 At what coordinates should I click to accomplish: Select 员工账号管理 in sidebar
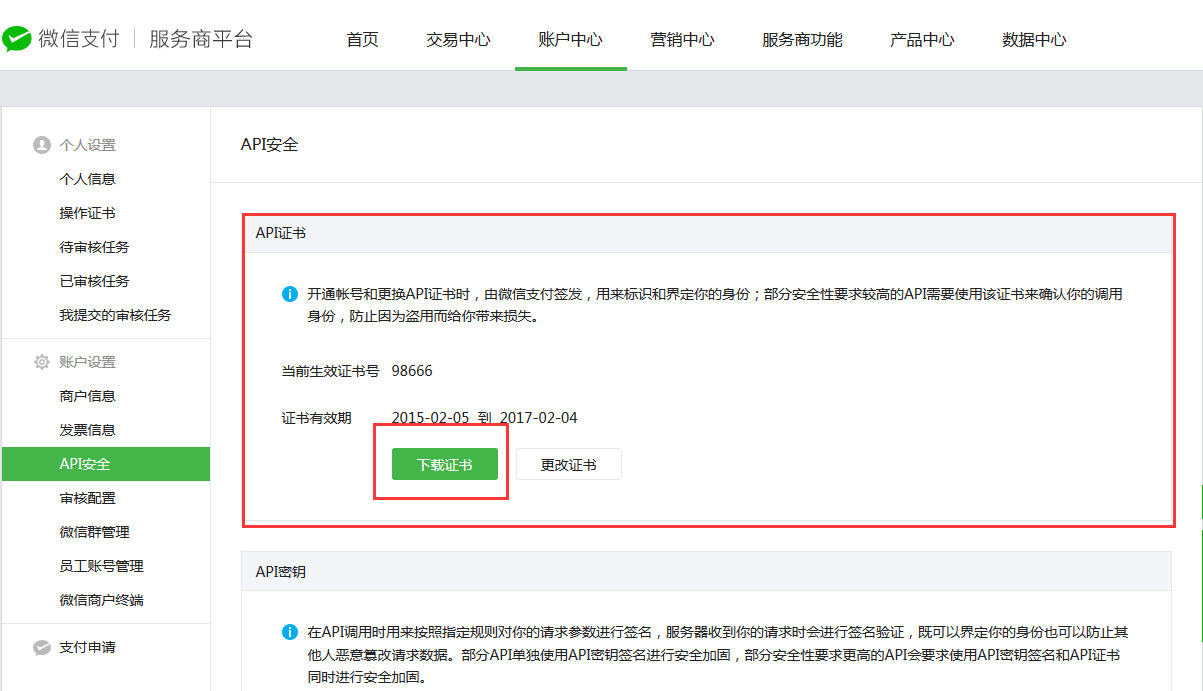pos(101,566)
